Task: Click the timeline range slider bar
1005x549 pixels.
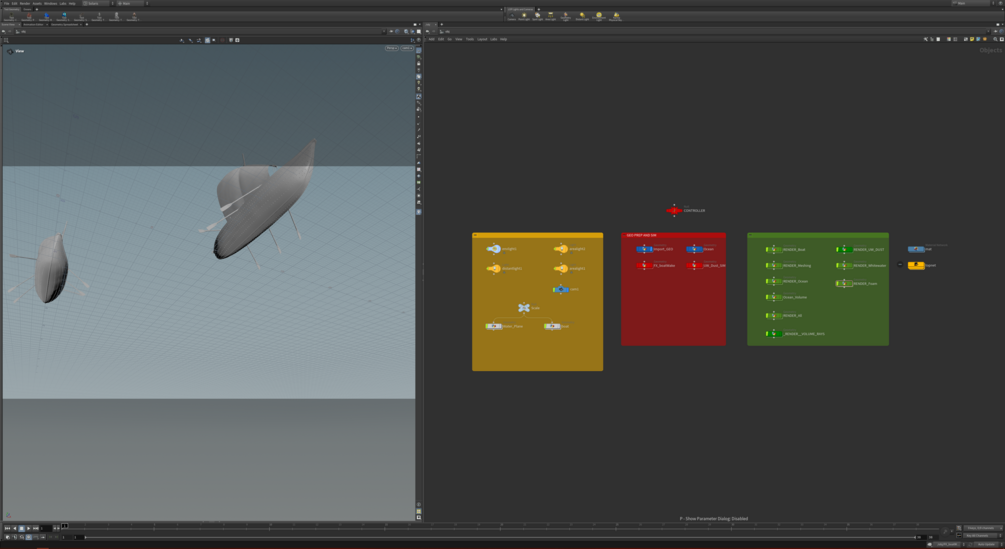Action: pyautogui.click(x=500, y=537)
